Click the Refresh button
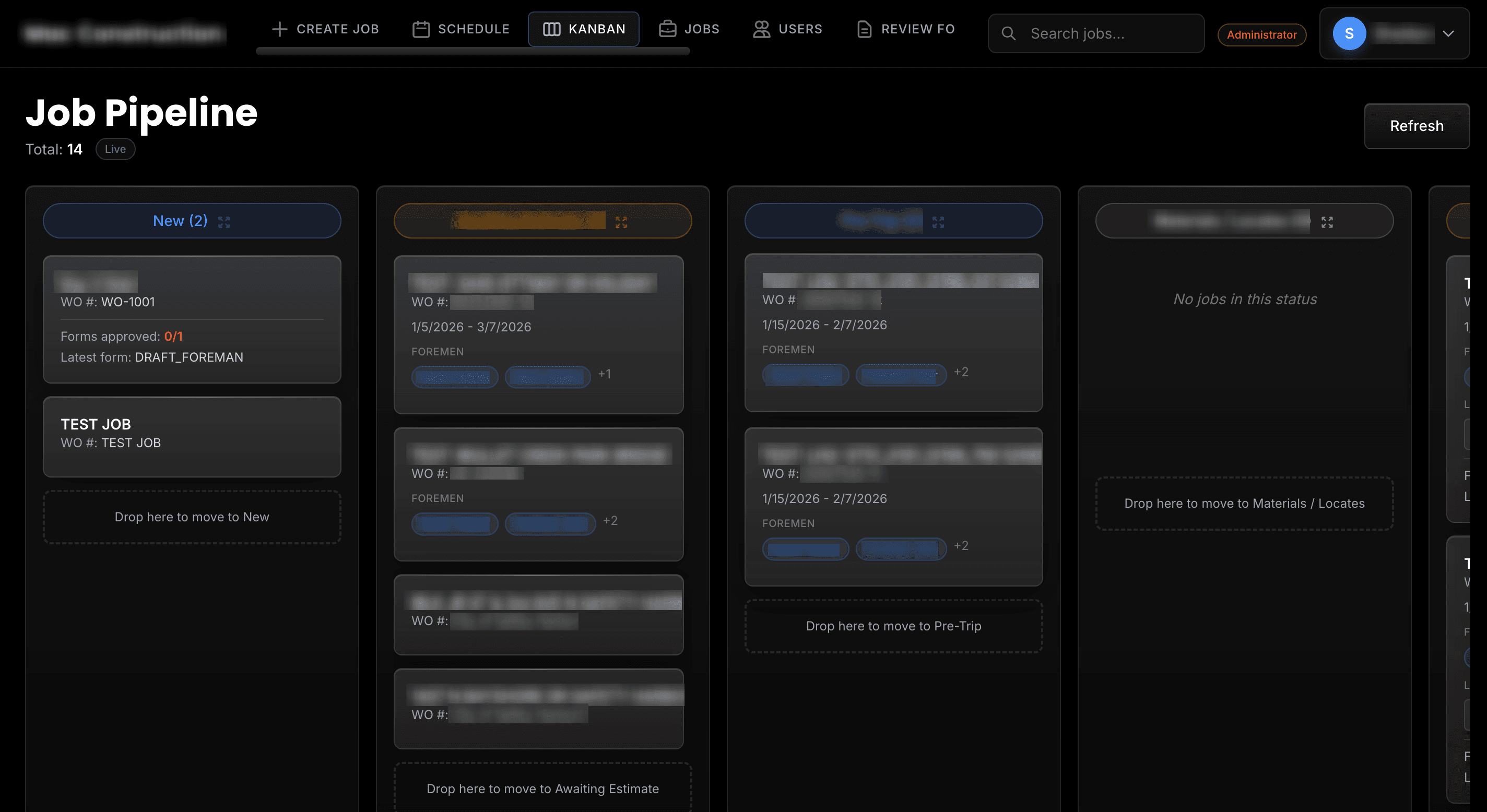Screen dimensions: 1487x812 [1417, 126]
